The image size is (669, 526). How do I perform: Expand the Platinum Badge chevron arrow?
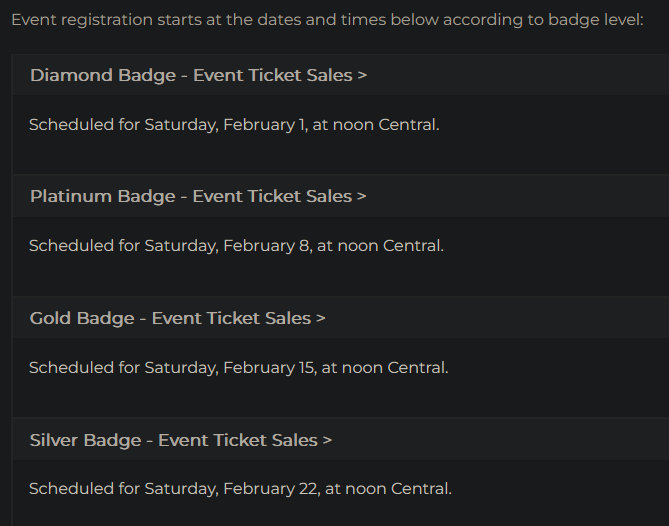tap(362, 197)
